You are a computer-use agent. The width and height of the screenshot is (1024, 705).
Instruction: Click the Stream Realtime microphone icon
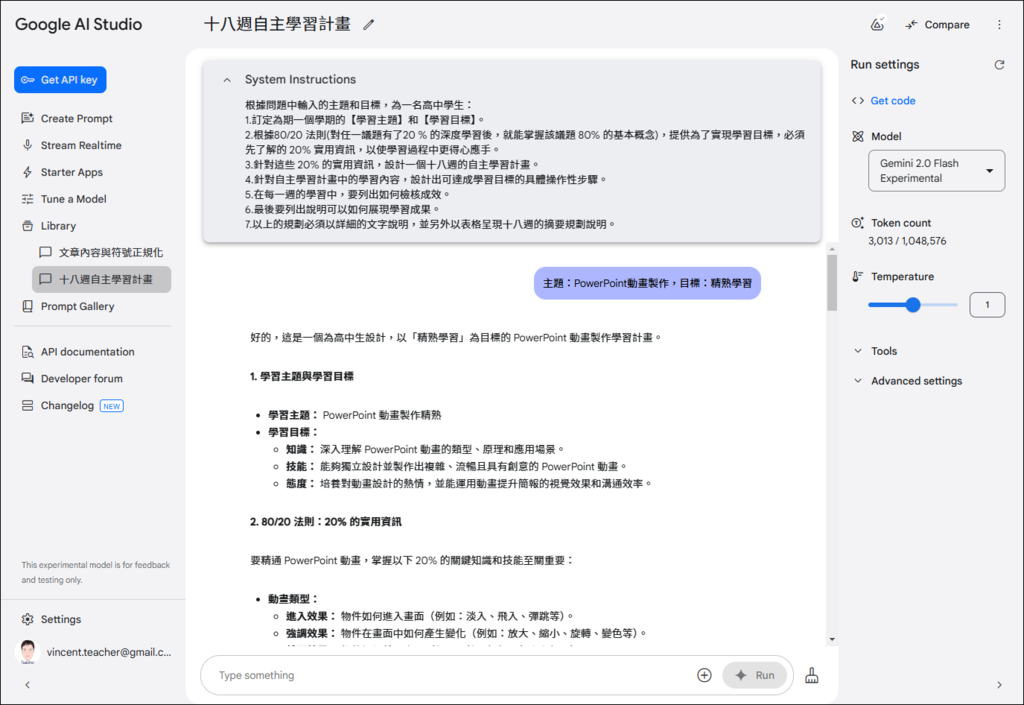pos(27,145)
